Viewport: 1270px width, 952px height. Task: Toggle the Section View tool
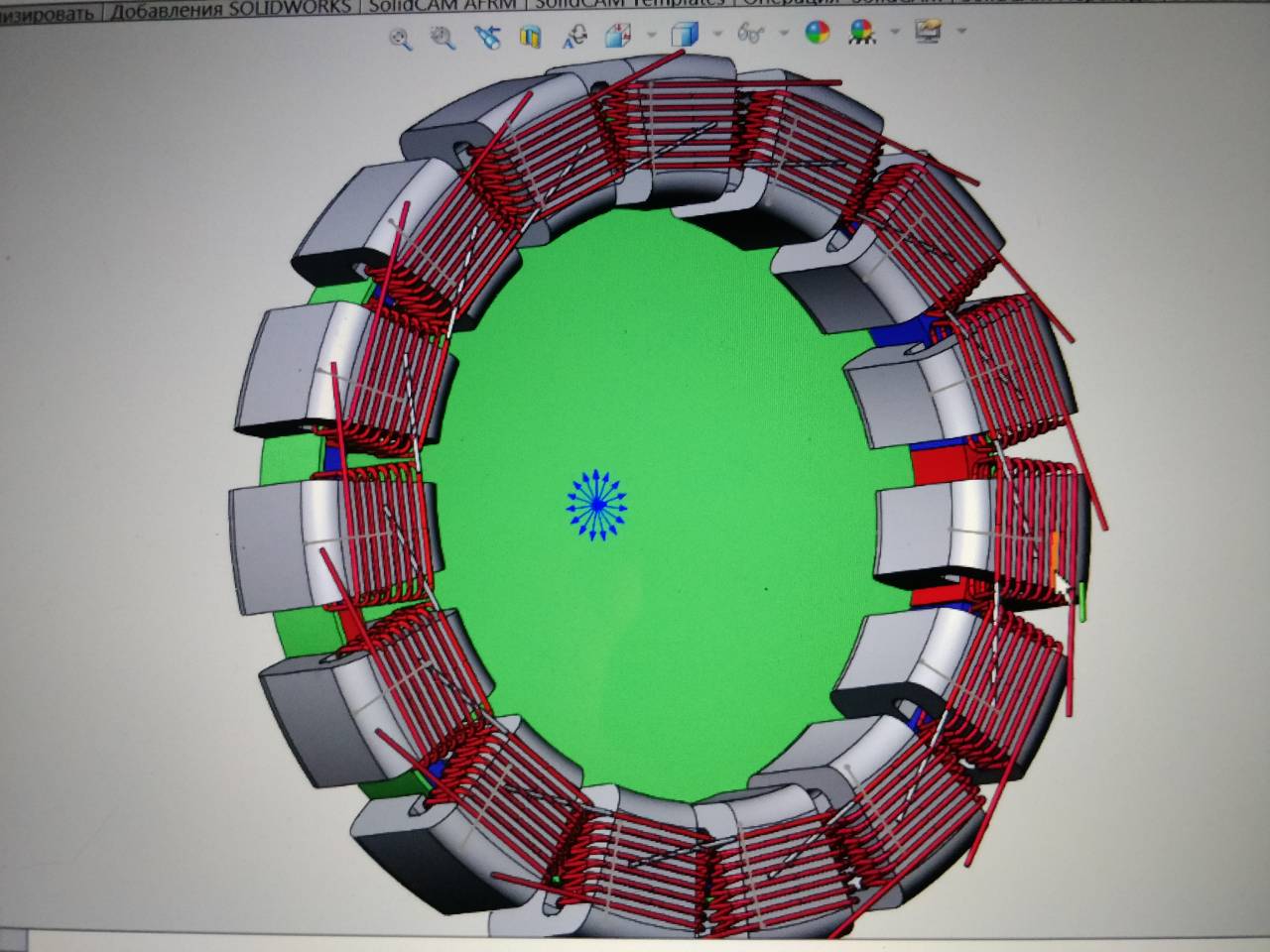531,38
